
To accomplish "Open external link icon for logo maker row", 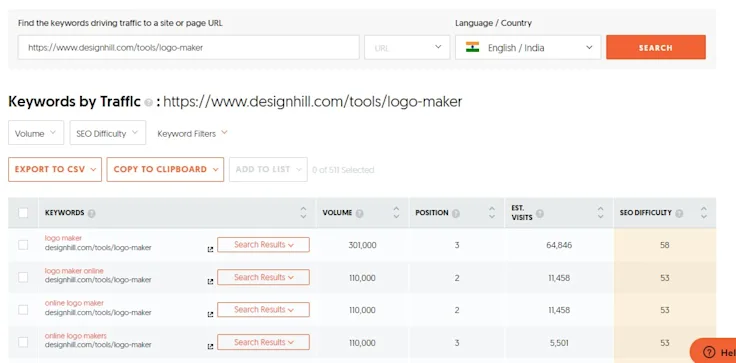I will (210, 250).
